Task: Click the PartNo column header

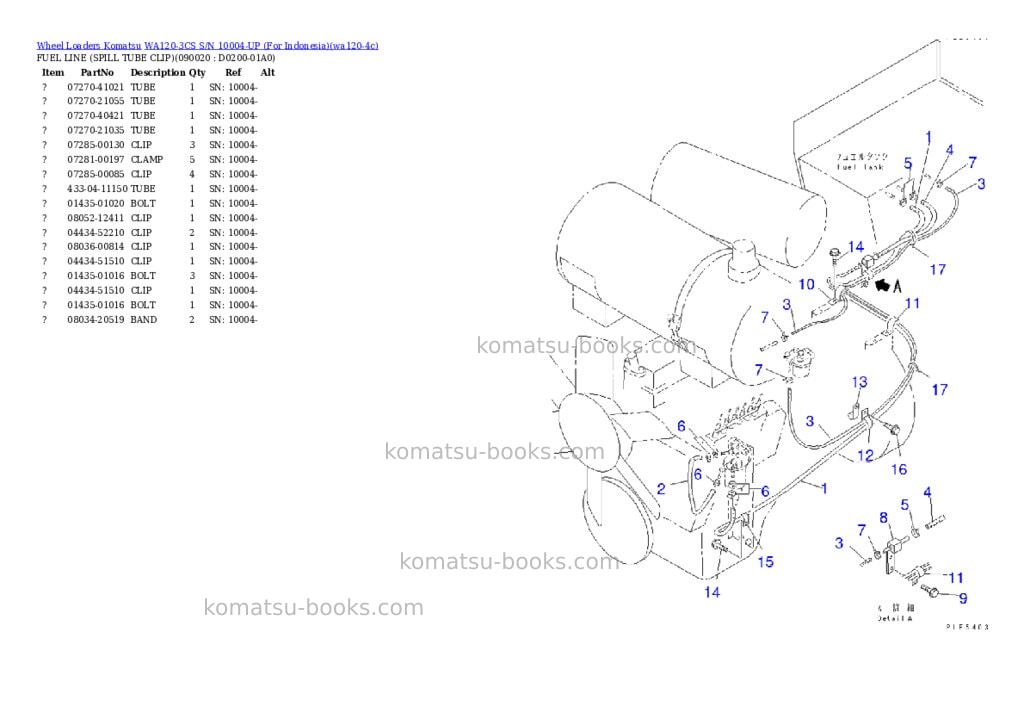Action: (97, 72)
